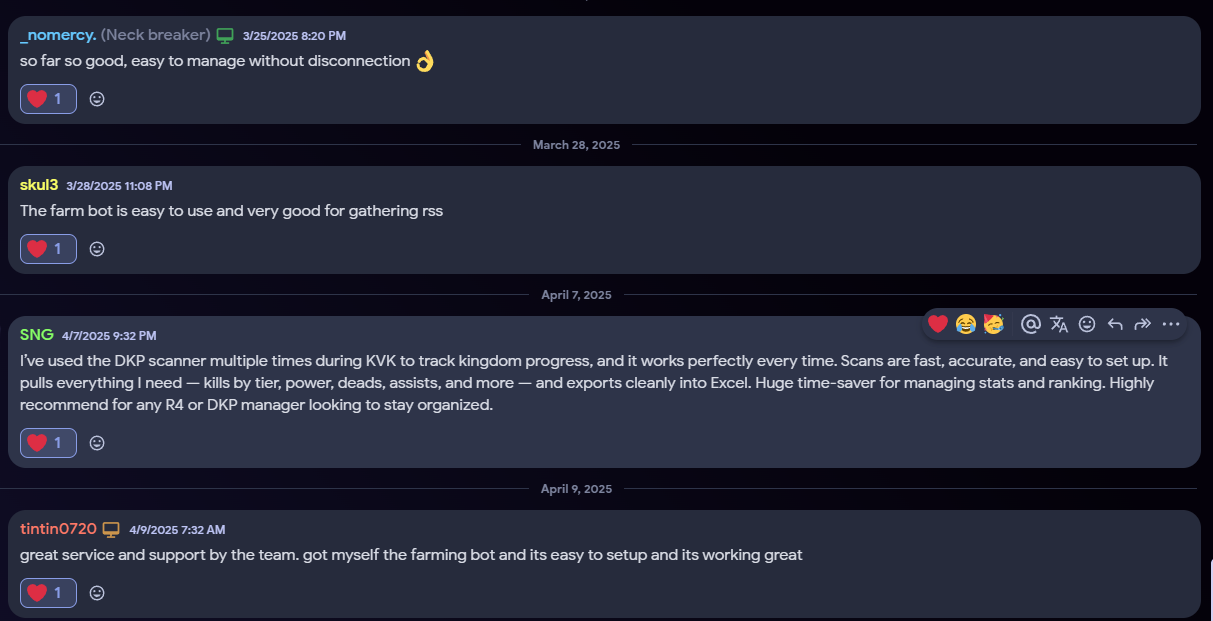This screenshot has width=1213, height=621.
Task: React with red heart in hover toolbar
Action: point(937,324)
